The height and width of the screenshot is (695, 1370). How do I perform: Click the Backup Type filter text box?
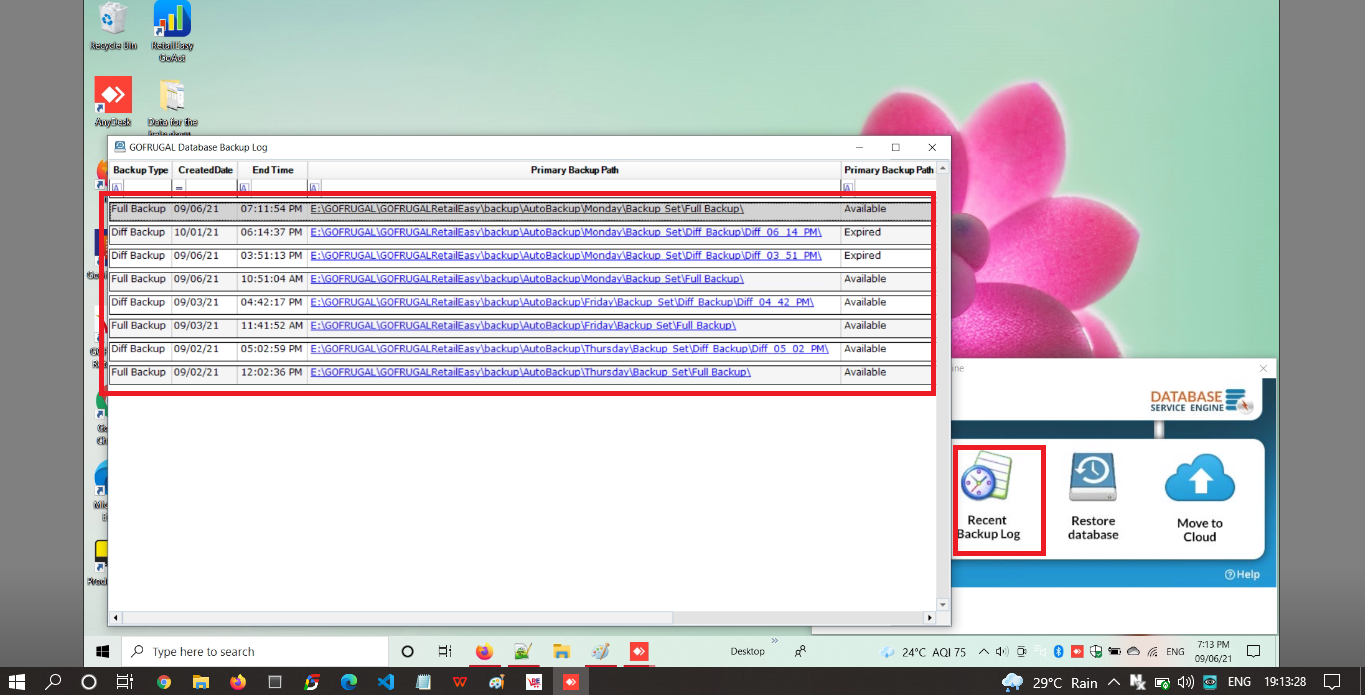tap(146, 186)
